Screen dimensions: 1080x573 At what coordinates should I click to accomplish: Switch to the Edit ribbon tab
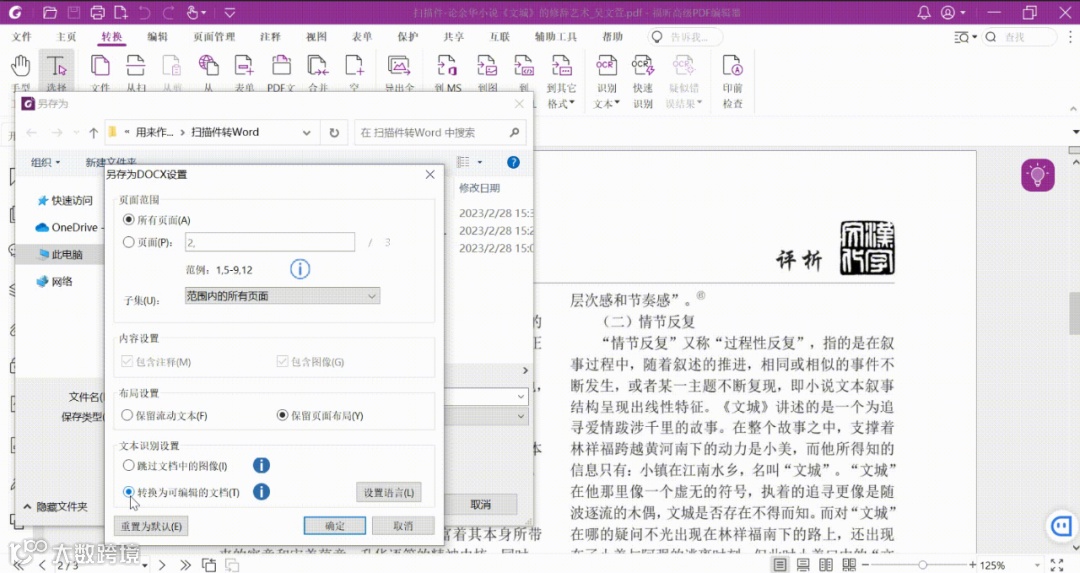pos(157,37)
